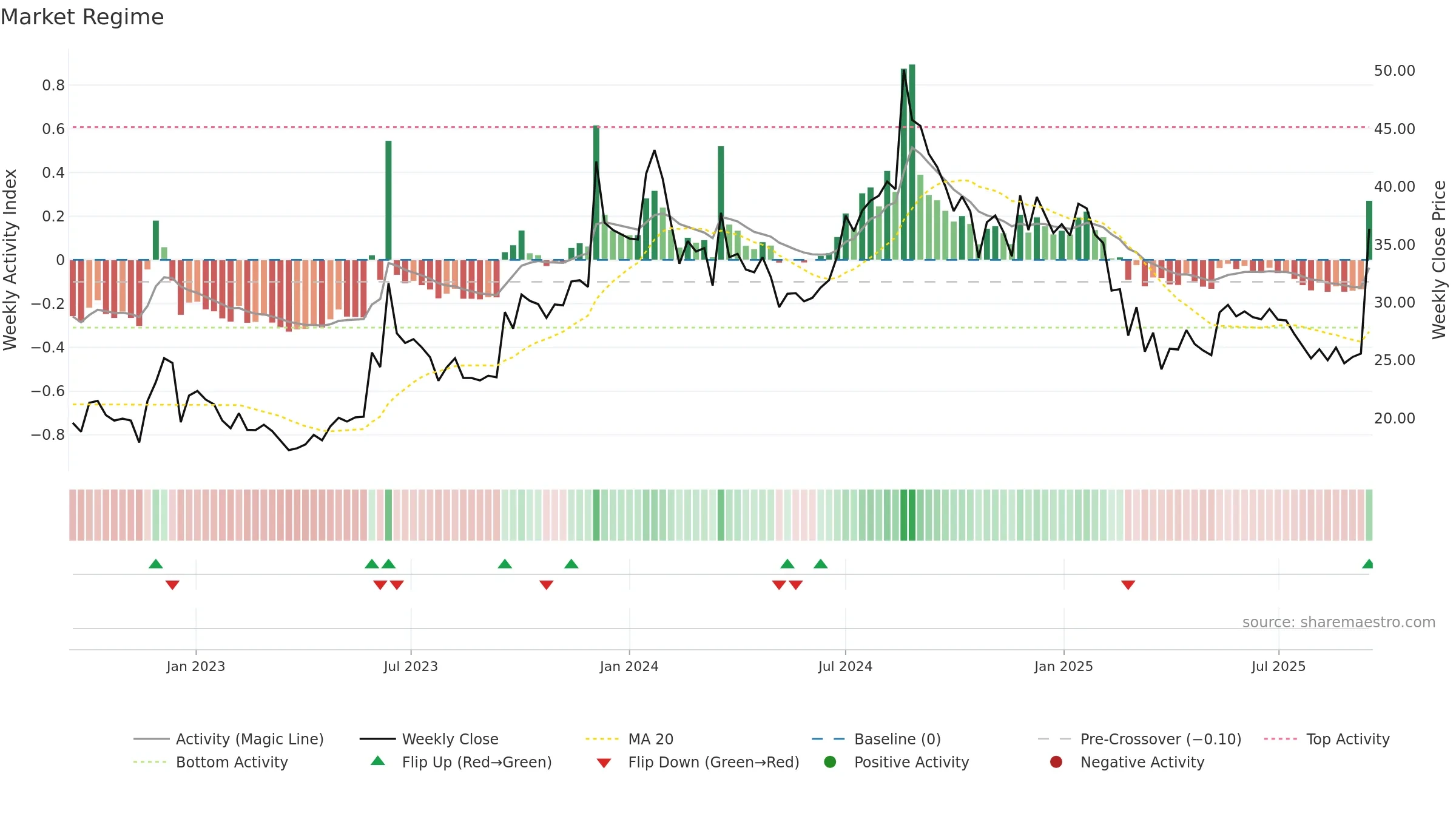1456x819 pixels.
Task: Click the first red flip-down triangle before Jan 2023
Action: 172,585
